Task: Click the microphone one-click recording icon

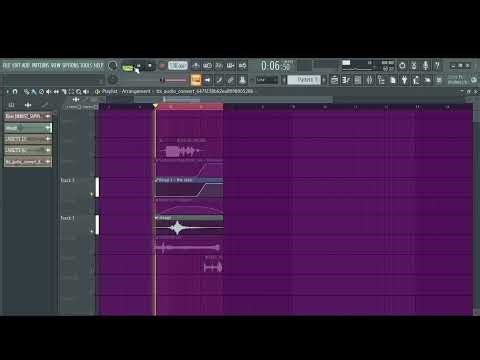Action: pyautogui.click(x=426, y=65)
